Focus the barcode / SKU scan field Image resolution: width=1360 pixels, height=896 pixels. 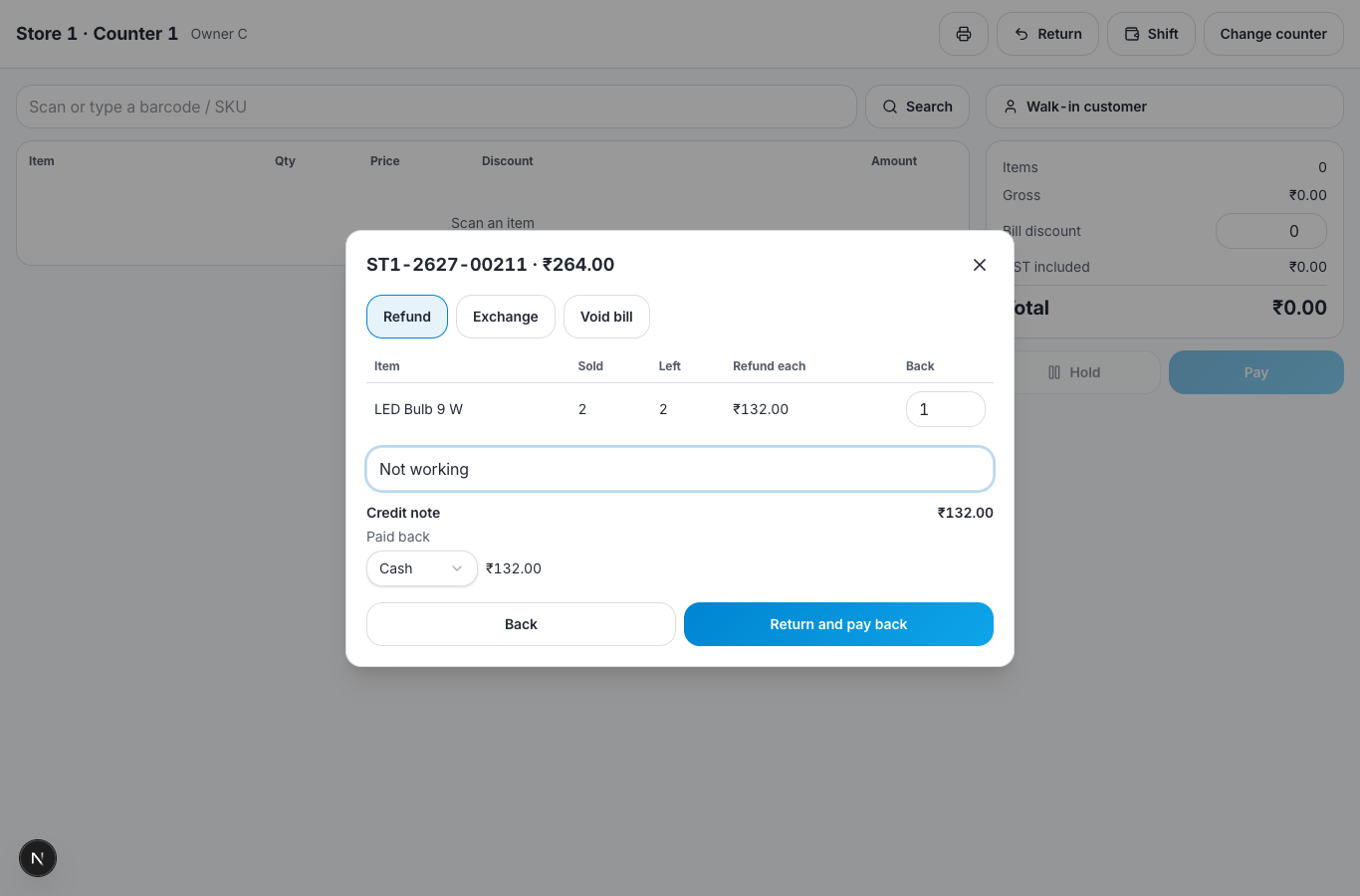436,107
